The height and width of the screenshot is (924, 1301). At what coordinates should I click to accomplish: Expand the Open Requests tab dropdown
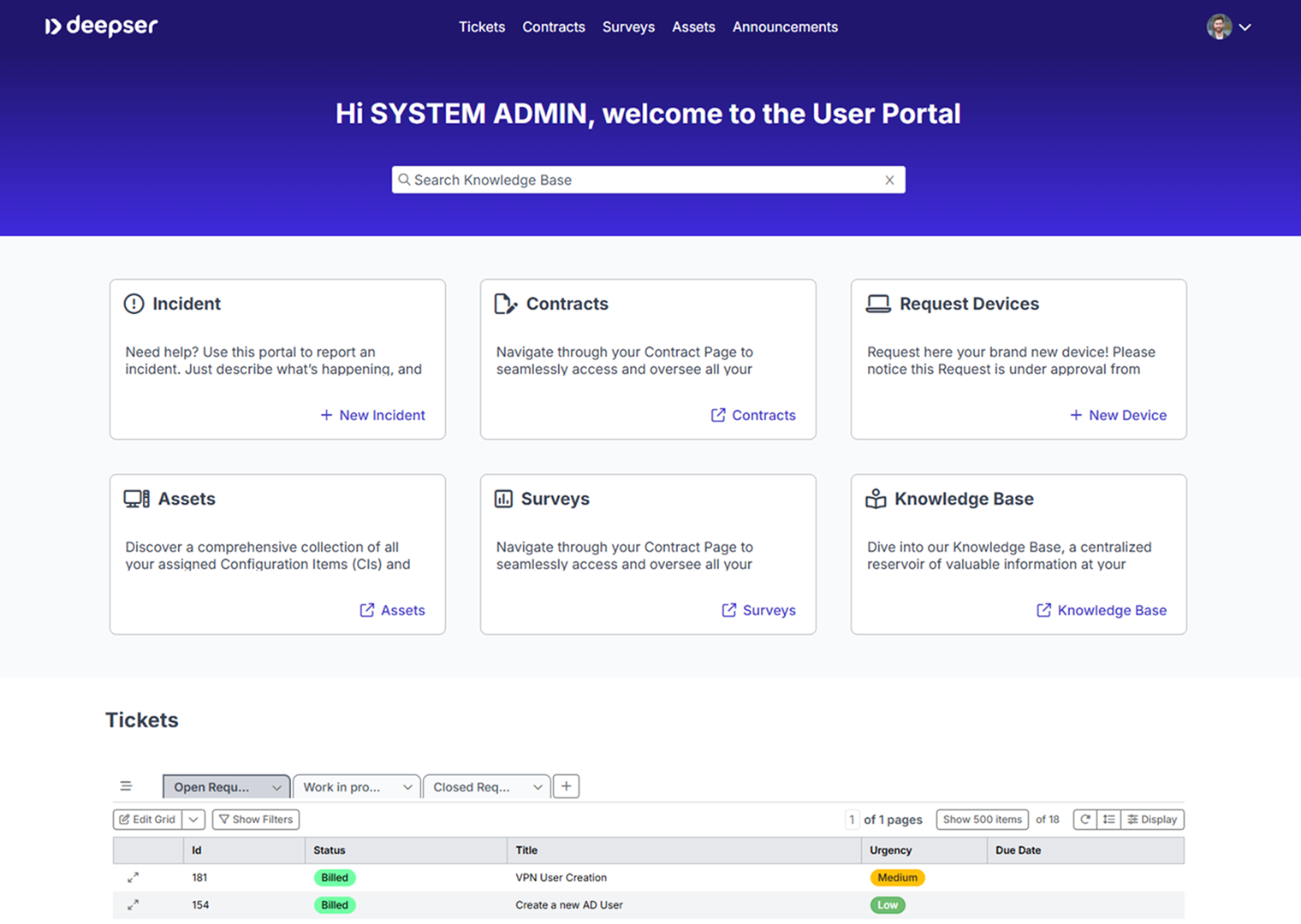[276, 787]
